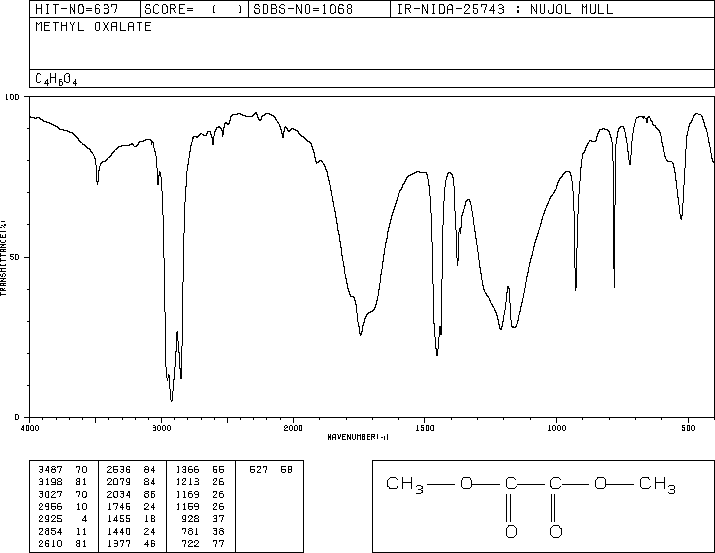Viewport: 715px width, 553px height.
Task: Click peak table entry 2034
Action: coord(119,494)
